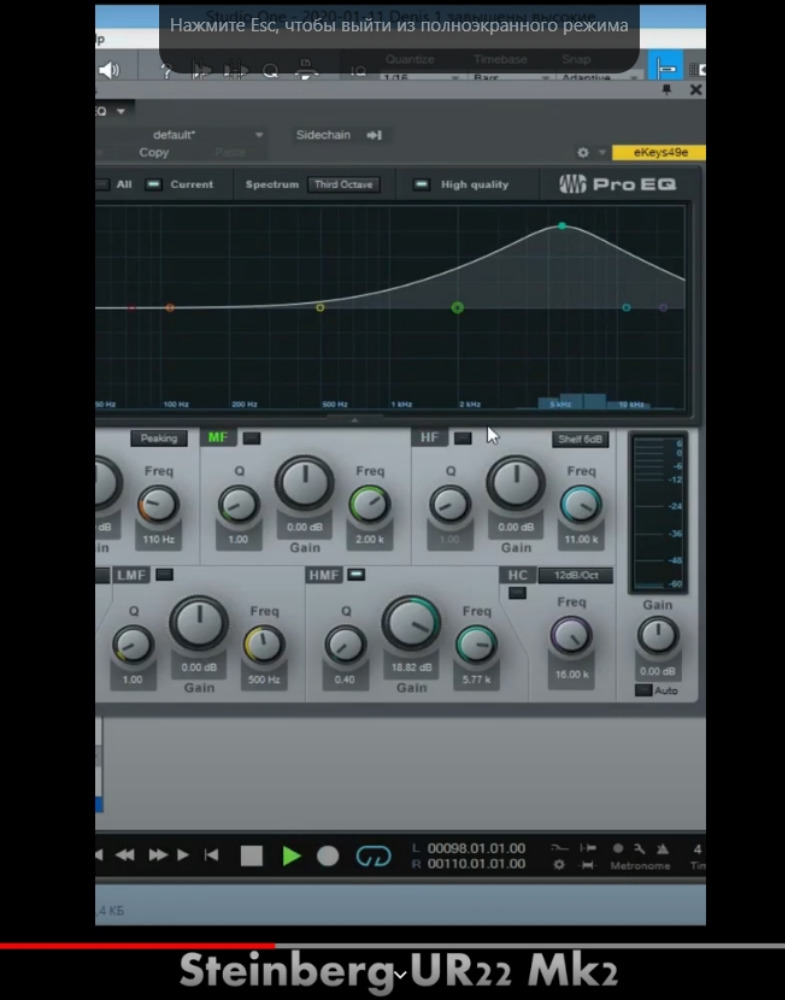Click the output Gain knob at 0.00 dB
This screenshot has width=785, height=1000.
coord(657,635)
